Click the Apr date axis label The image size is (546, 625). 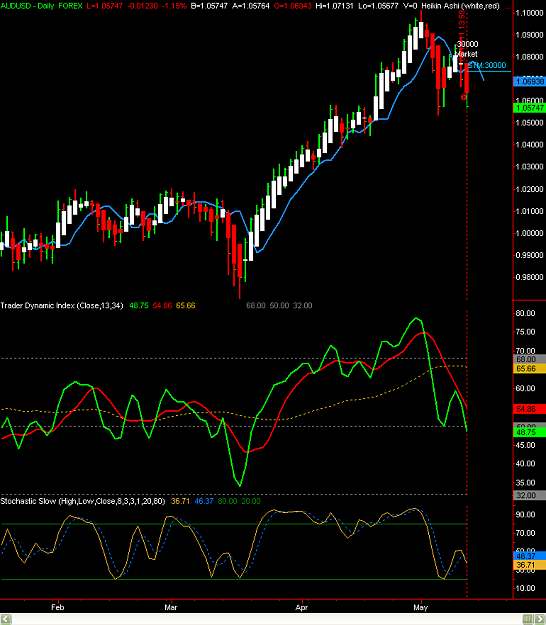pos(302,607)
